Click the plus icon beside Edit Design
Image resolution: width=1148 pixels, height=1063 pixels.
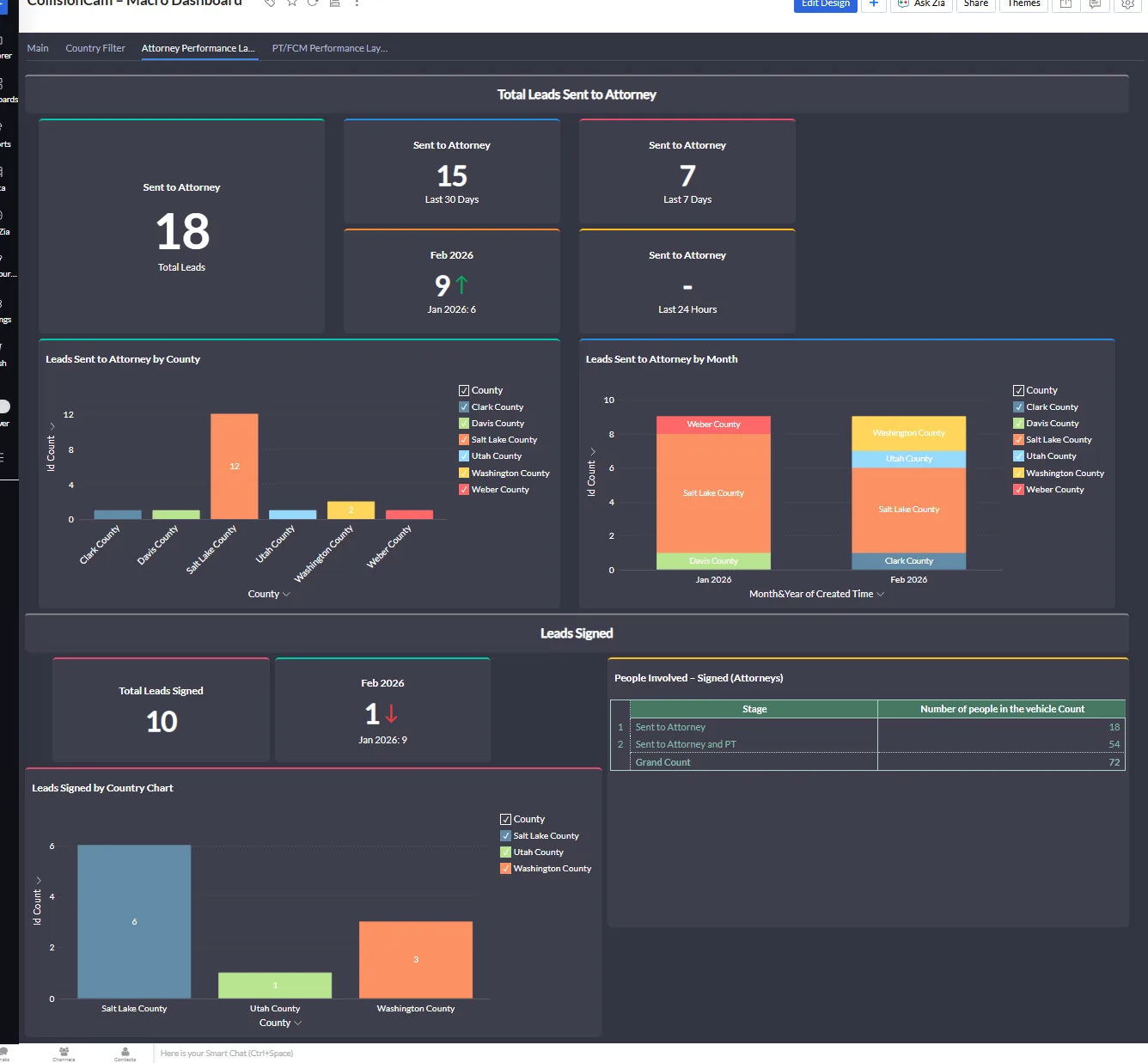pyautogui.click(x=873, y=4)
